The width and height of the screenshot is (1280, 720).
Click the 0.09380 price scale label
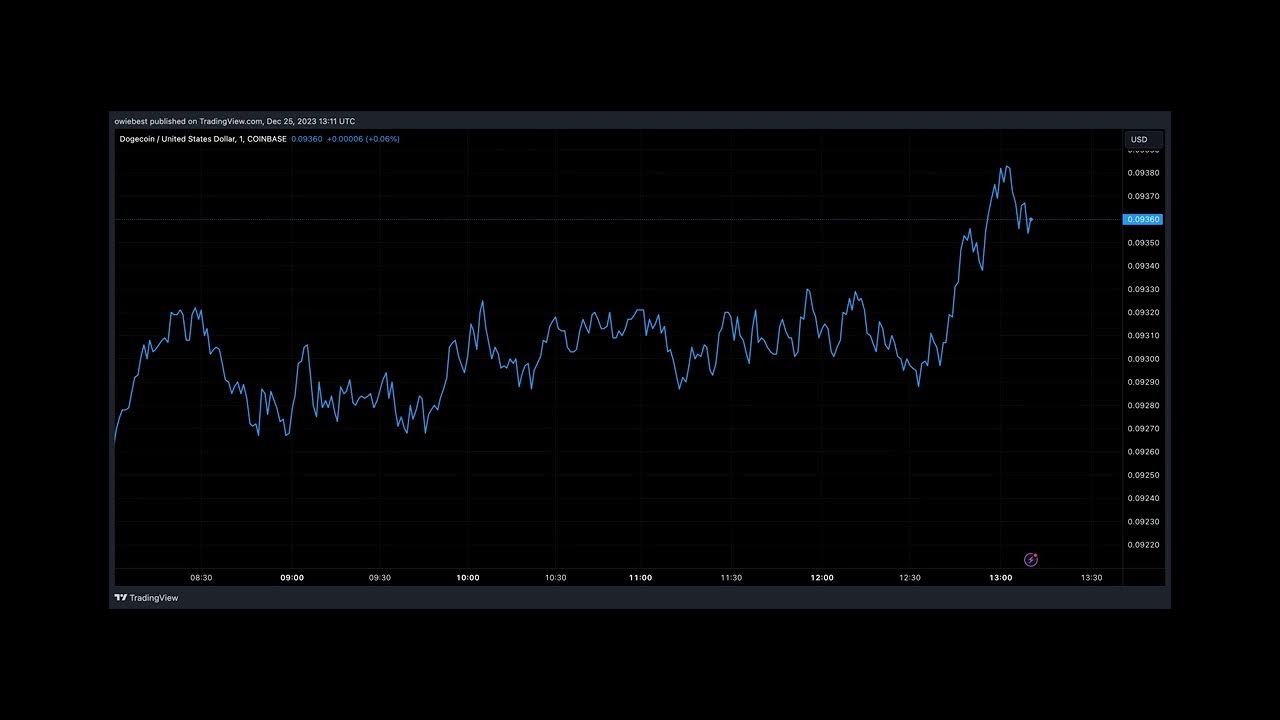(1143, 173)
